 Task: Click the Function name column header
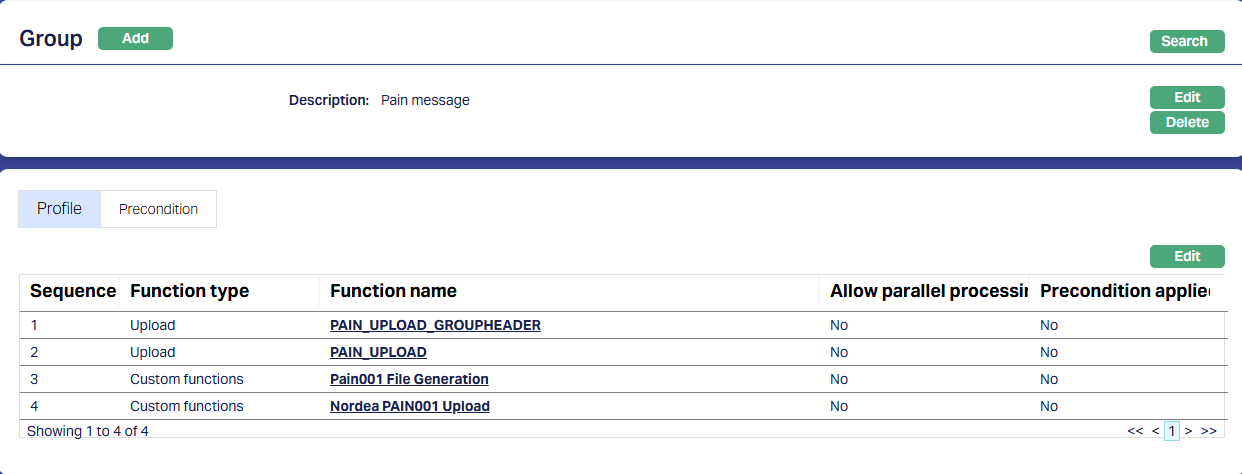coord(393,291)
